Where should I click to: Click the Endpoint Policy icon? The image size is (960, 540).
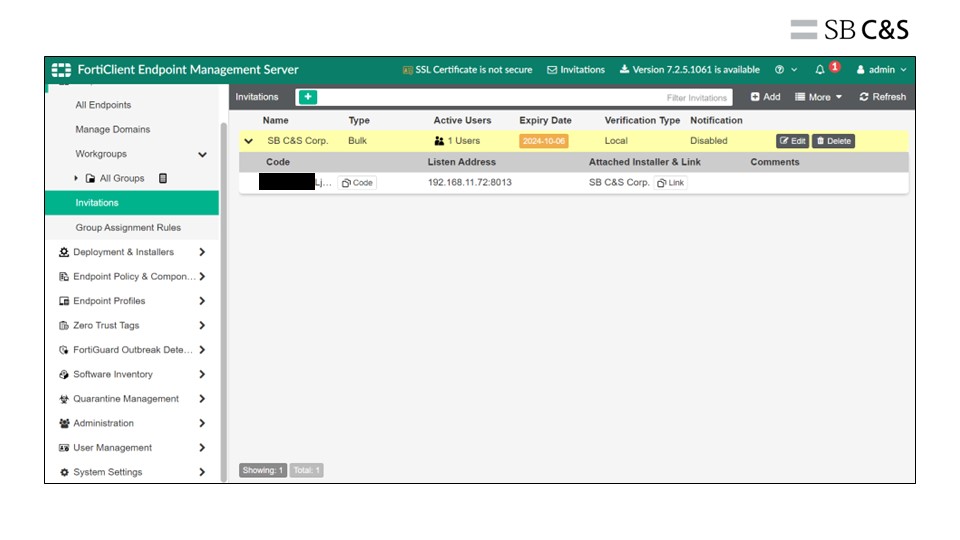tap(64, 276)
